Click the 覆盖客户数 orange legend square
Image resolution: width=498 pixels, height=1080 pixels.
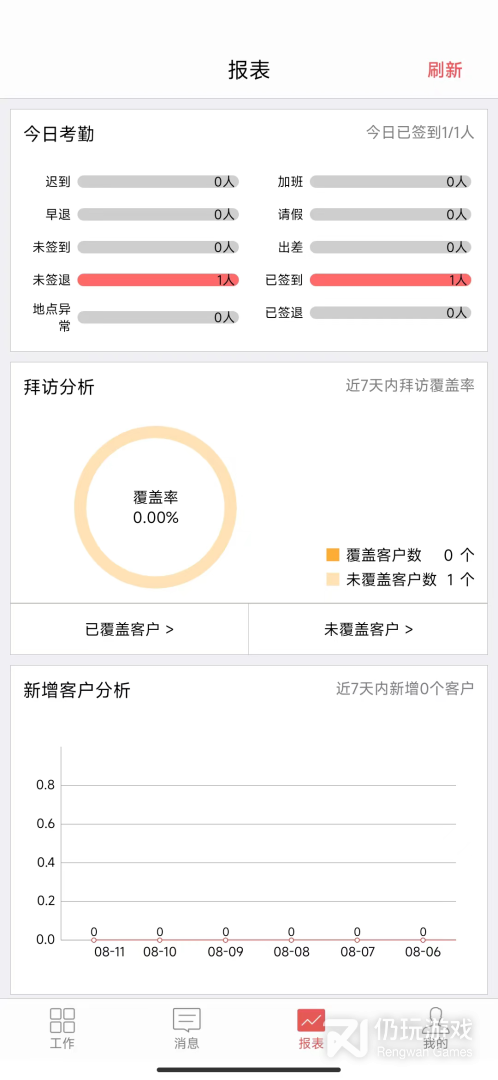click(333, 554)
